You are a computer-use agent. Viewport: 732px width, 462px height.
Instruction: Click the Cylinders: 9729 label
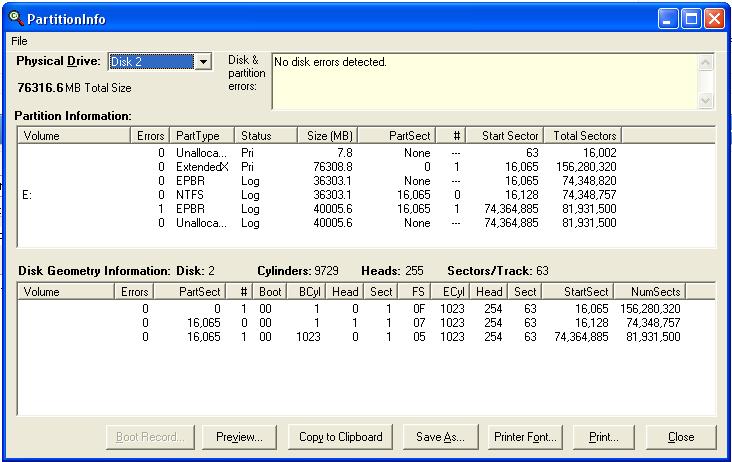(298, 271)
